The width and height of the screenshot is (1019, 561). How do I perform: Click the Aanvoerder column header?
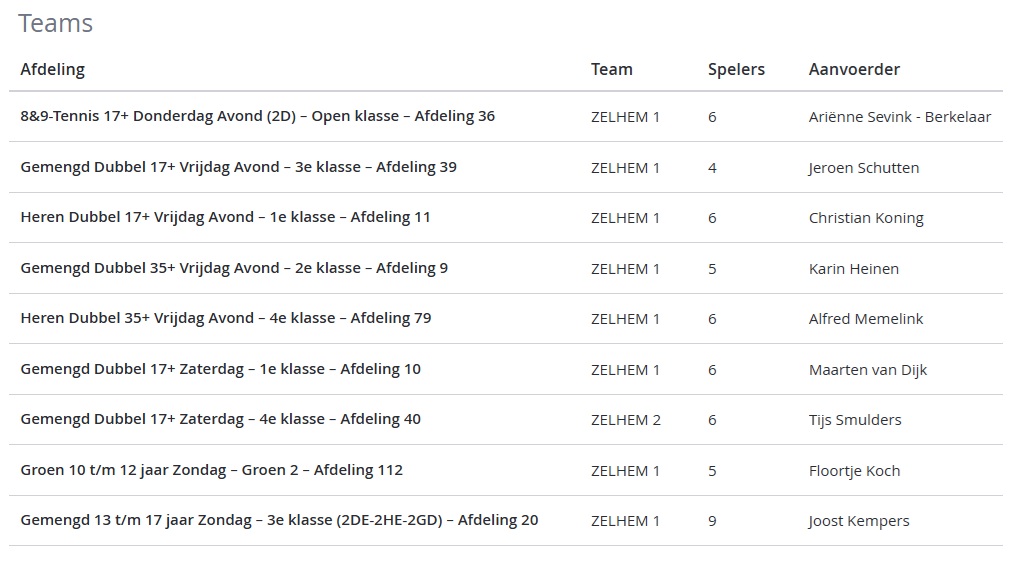pyautogui.click(x=854, y=70)
